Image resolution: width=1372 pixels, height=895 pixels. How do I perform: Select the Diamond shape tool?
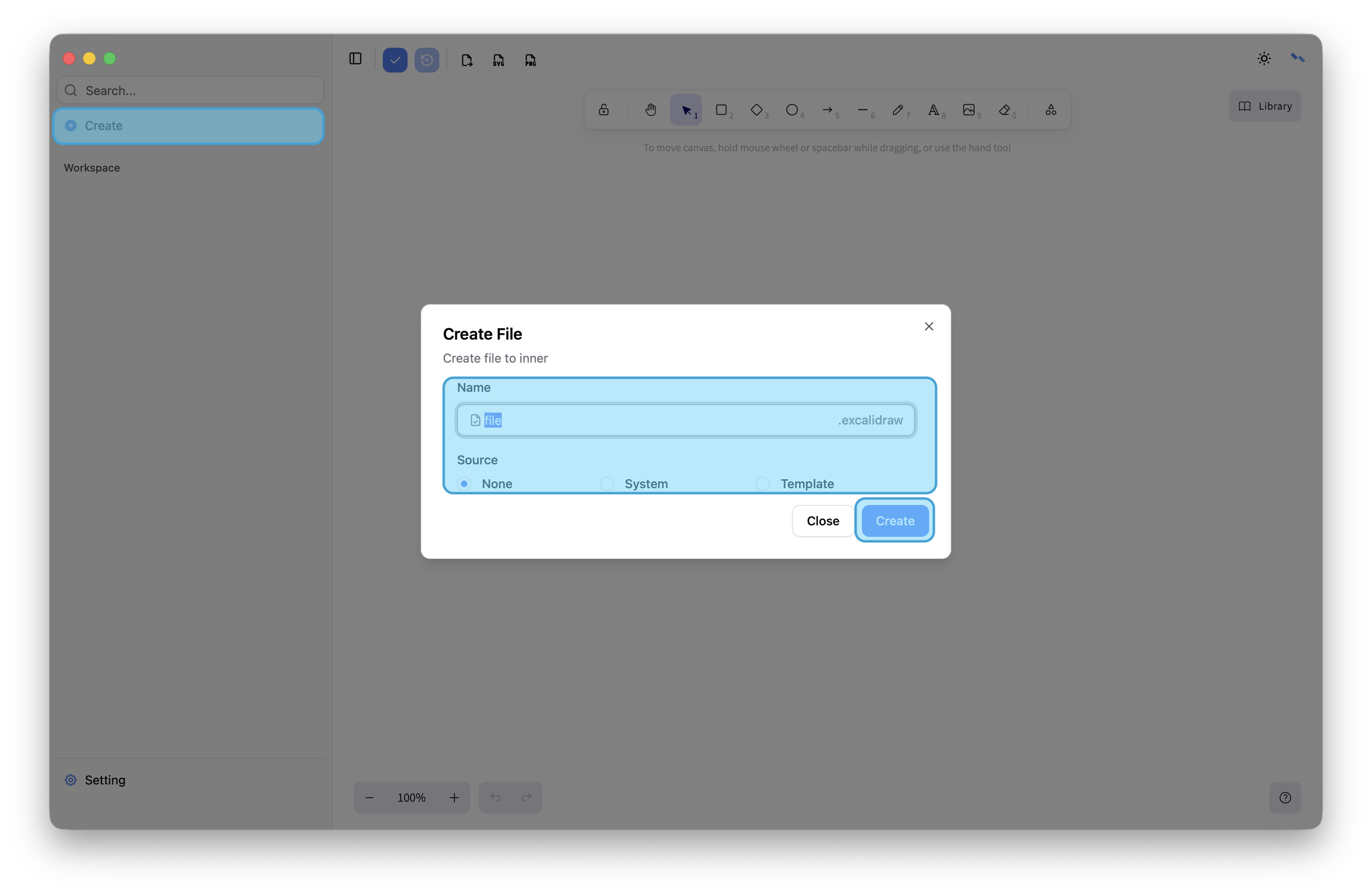tap(756, 110)
